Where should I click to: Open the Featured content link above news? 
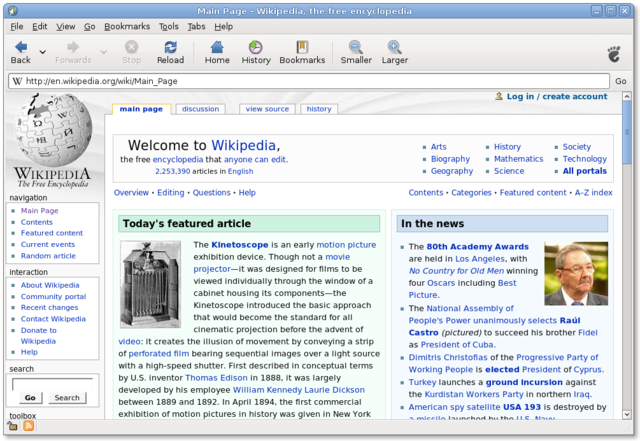pyautogui.click(x=533, y=193)
